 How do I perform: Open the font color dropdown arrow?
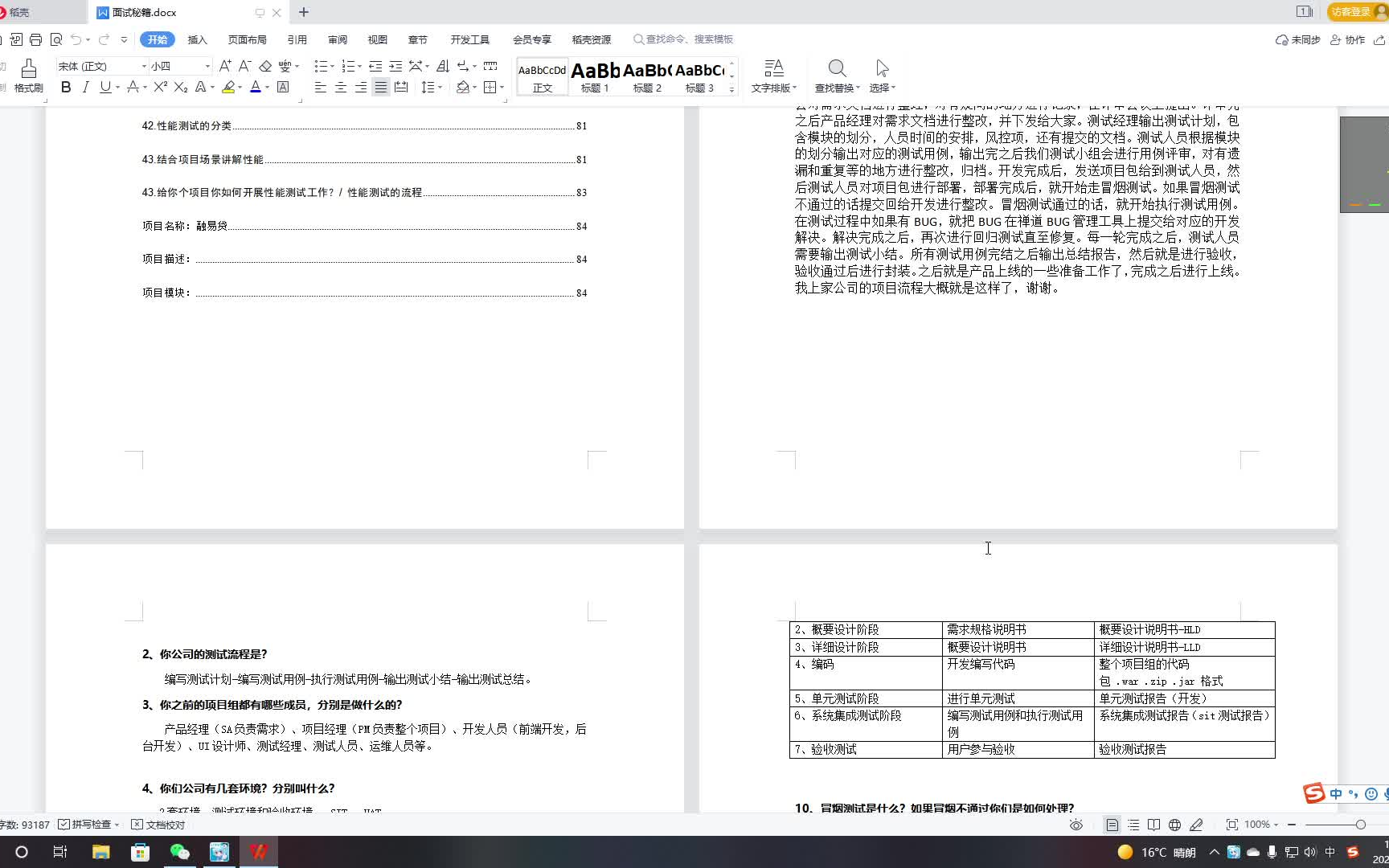(267, 88)
